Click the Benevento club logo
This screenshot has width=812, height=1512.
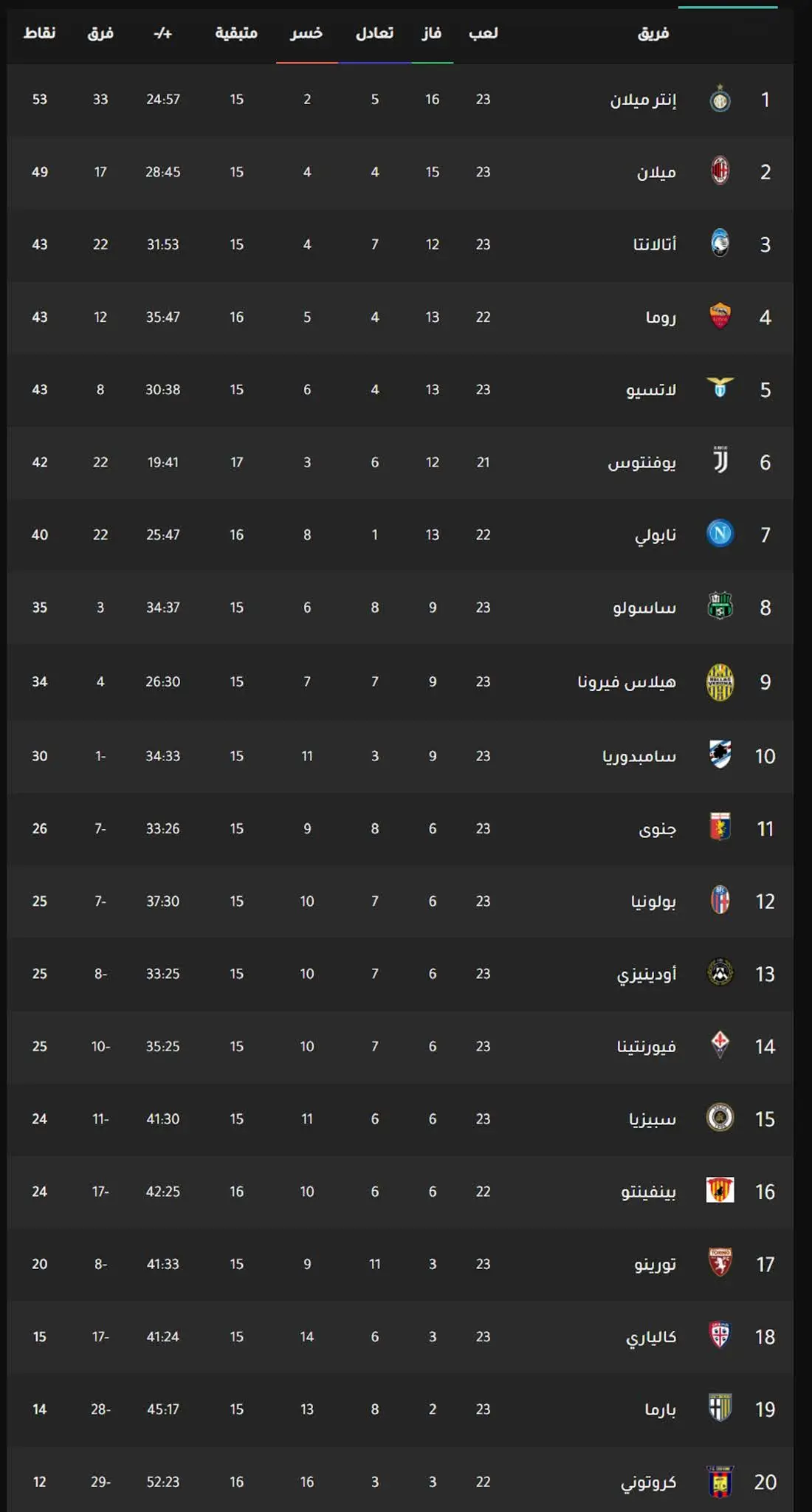coord(720,1190)
